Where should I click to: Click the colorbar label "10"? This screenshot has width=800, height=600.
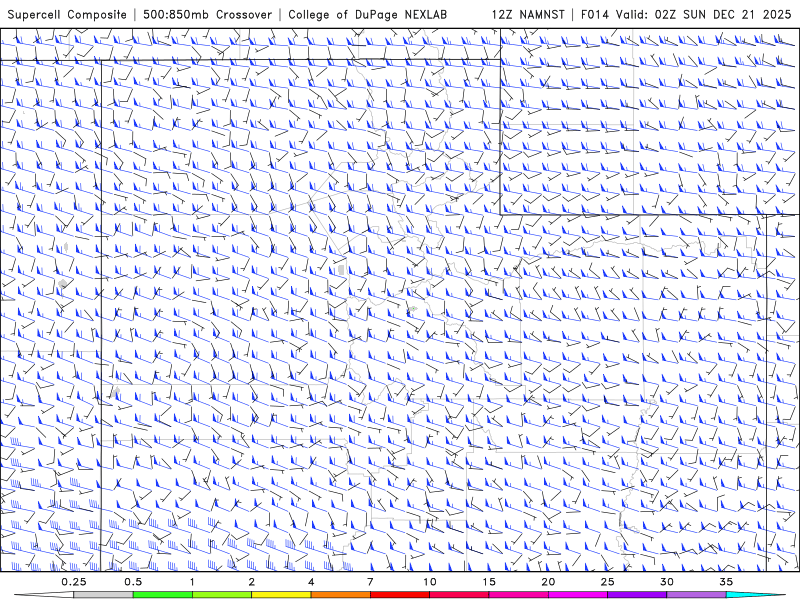click(430, 582)
